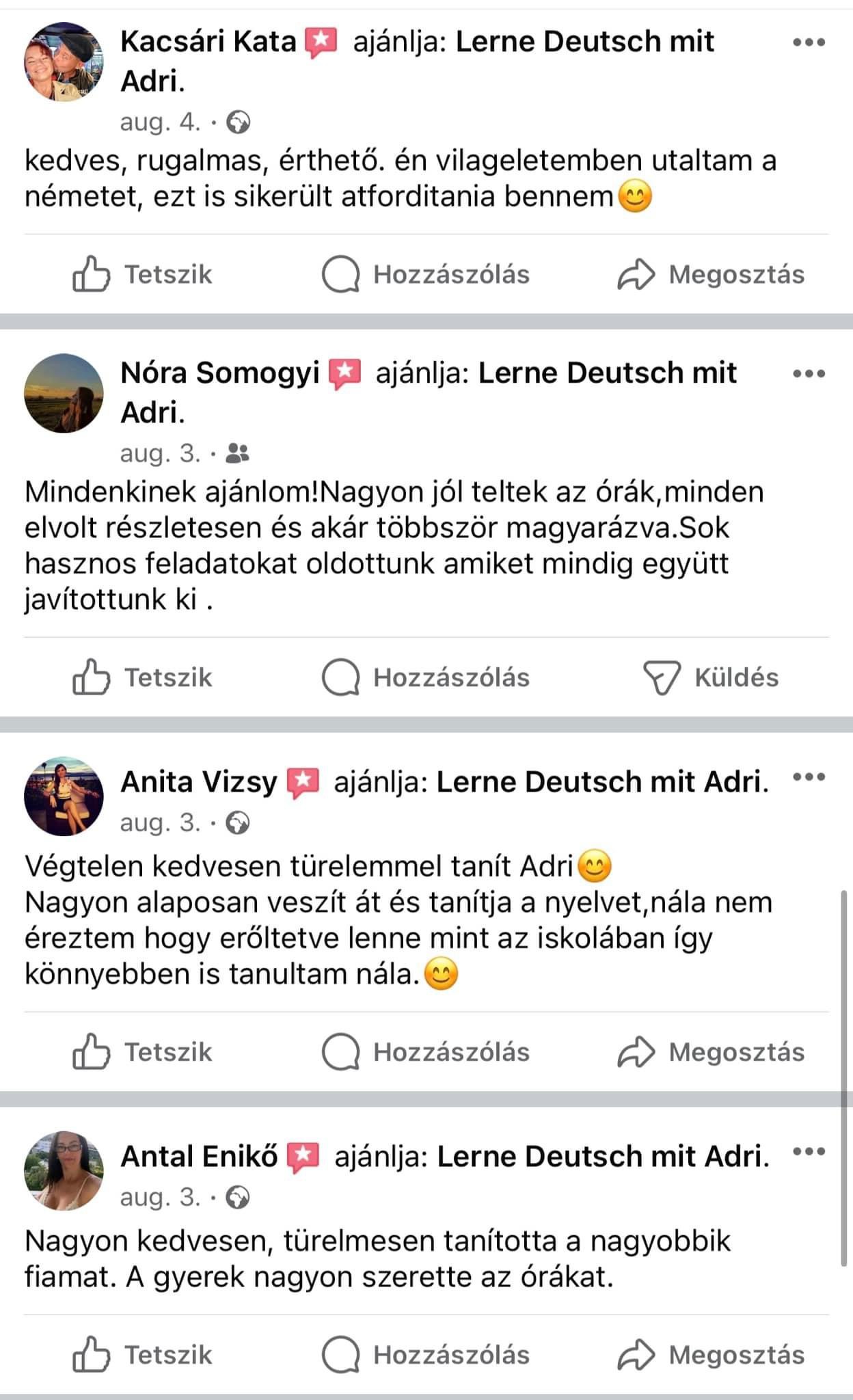Open Anita Vizsy's post options menu
Image resolution: width=853 pixels, height=1400 pixels.
coord(809,777)
